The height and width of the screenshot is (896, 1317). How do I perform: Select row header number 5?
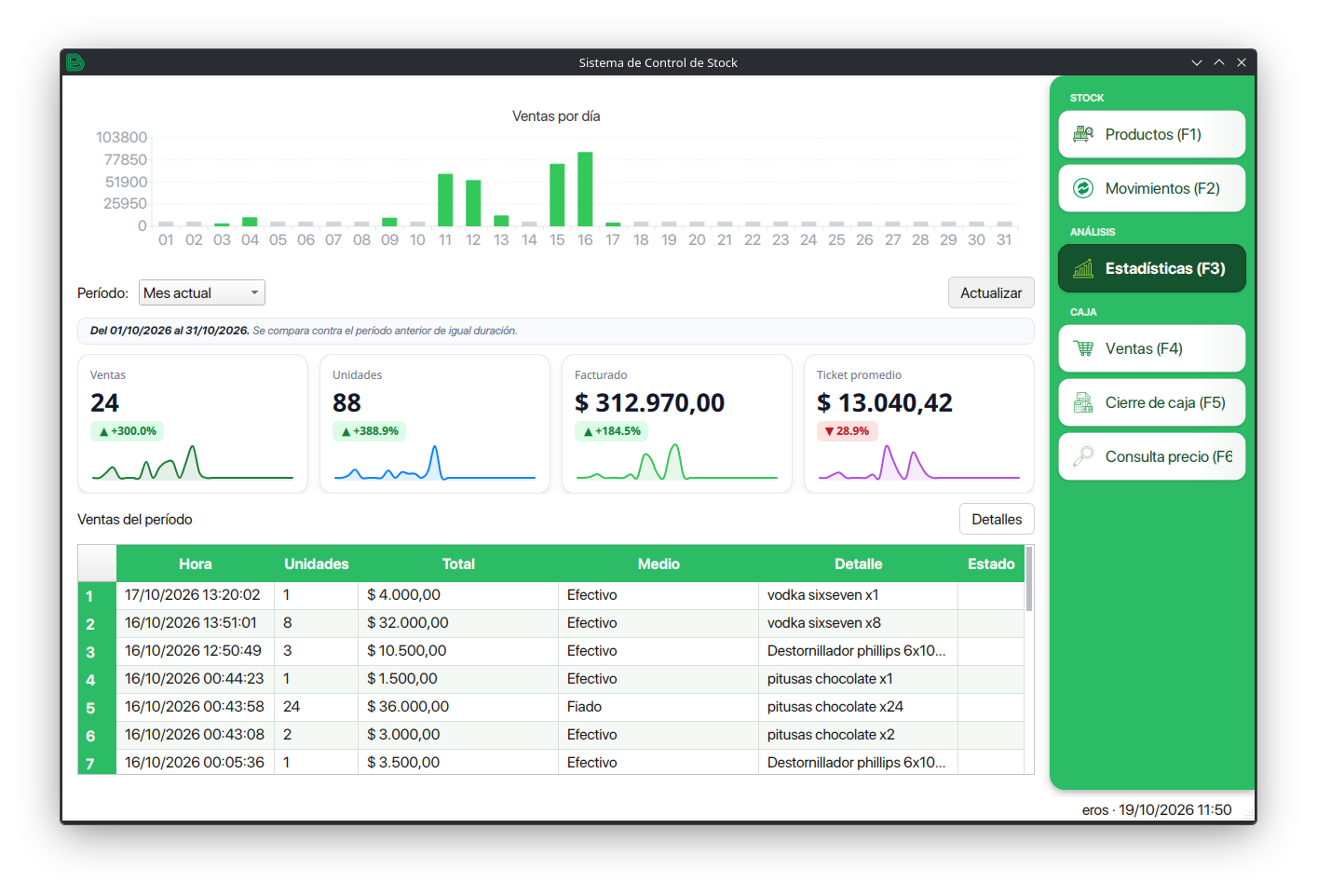point(97,708)
